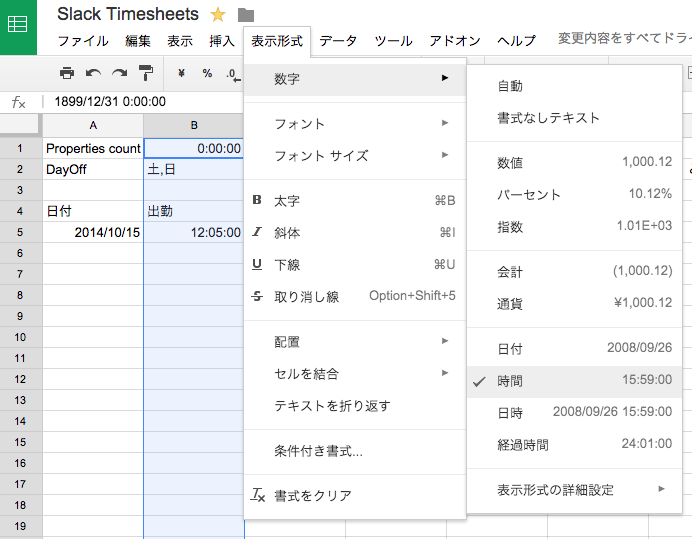Open the 挿入 menu

pyautogui.click(x=222, y=41)
